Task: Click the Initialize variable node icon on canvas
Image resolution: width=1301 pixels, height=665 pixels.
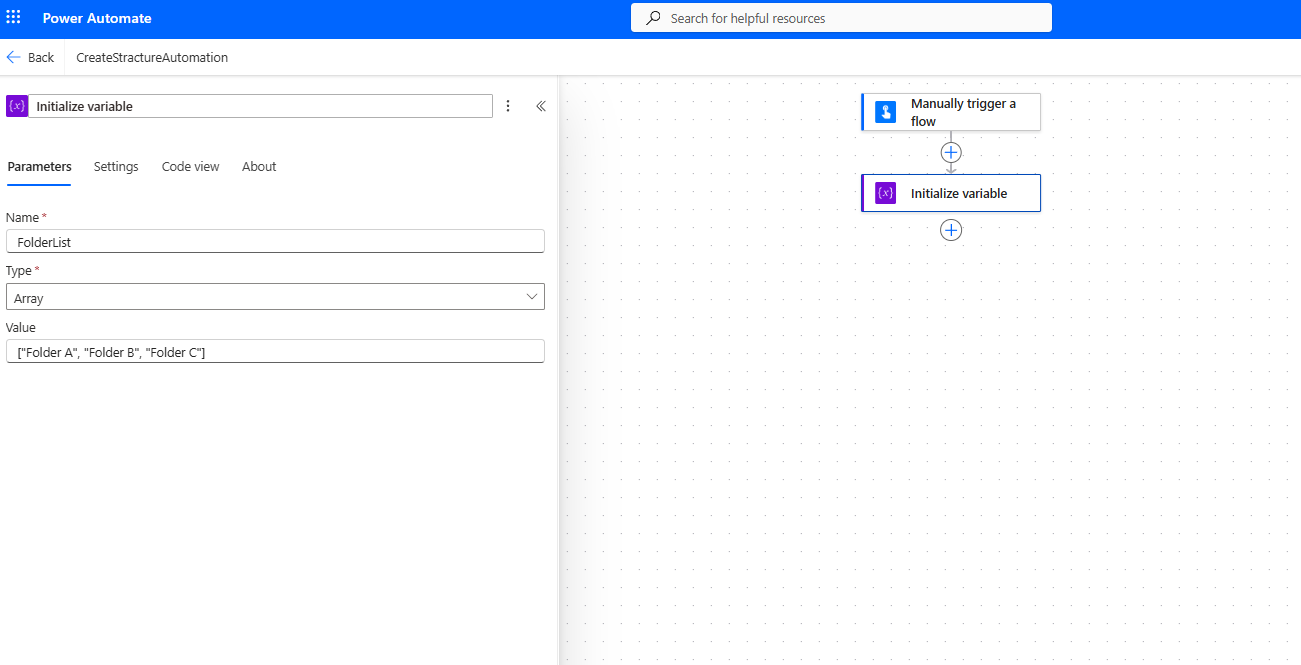Action: point(885,193)
